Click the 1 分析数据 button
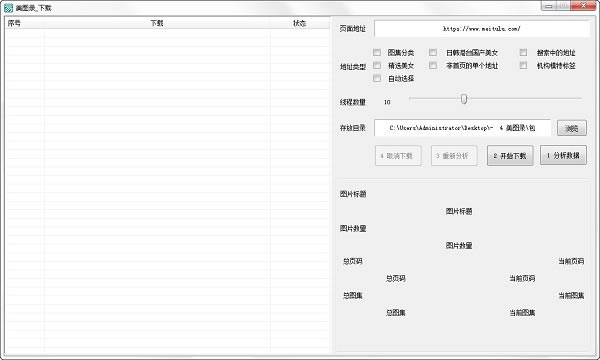This screenshot has height=360, width=600. point(563,155)
